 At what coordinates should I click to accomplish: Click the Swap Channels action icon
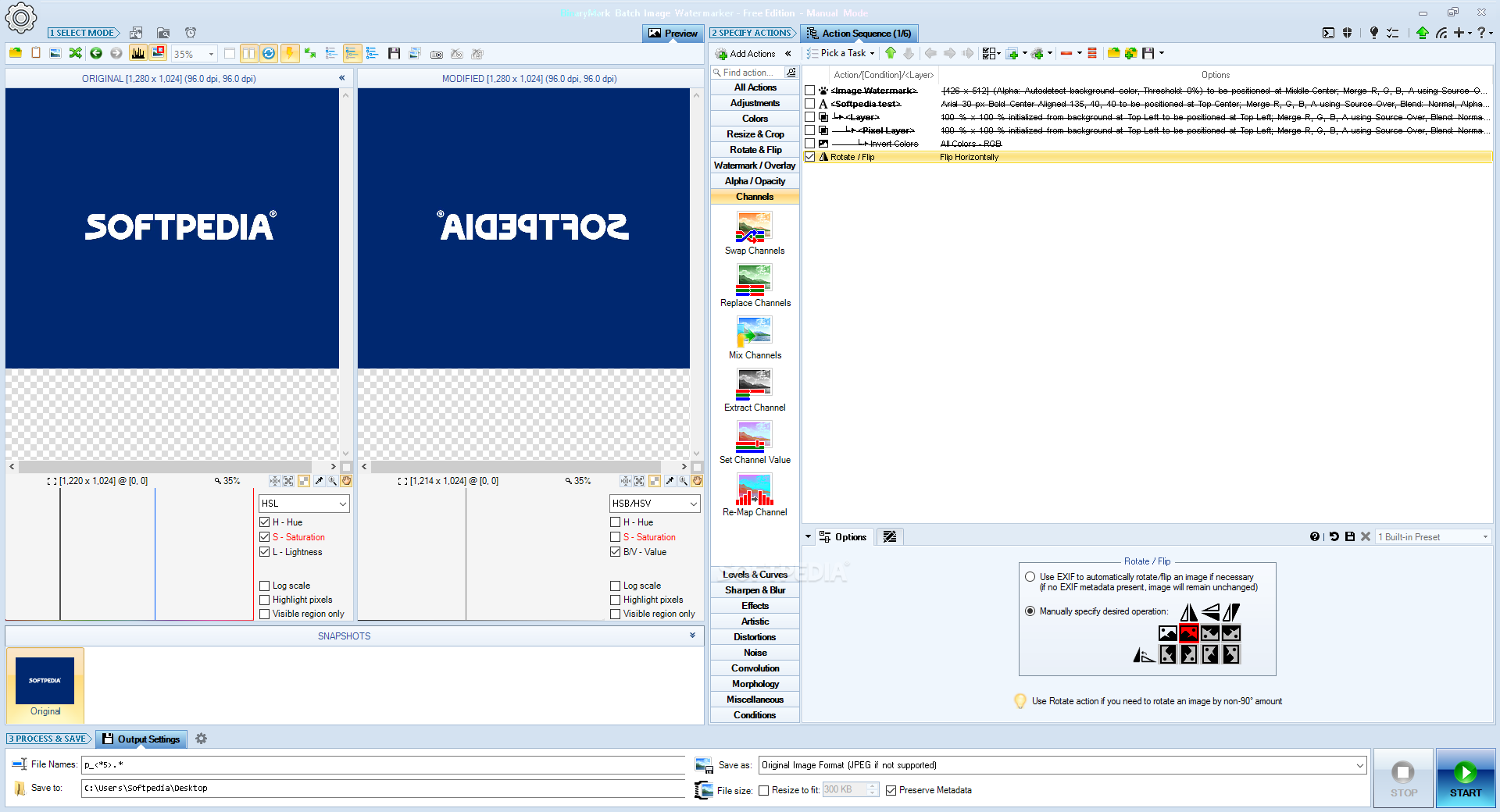754,228
